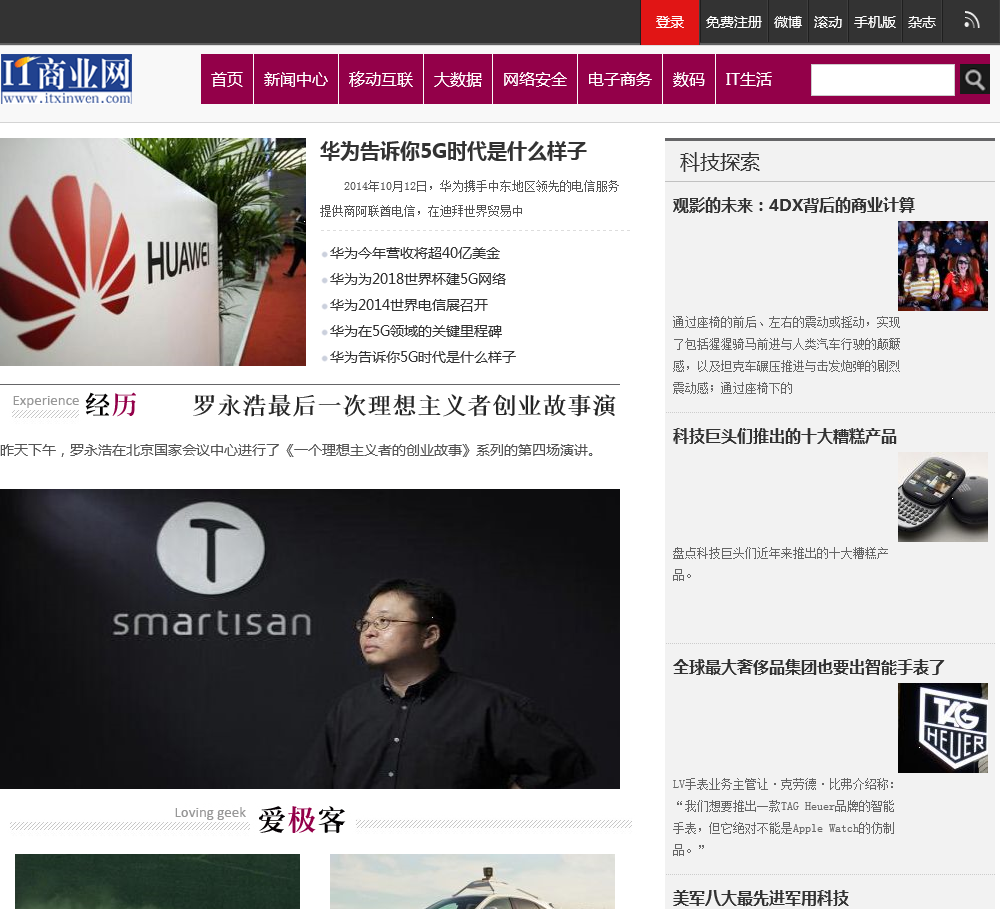Open 华为在5G领域的关键里程碑 link
This screenshot has width=1000, height=909.
416,331
